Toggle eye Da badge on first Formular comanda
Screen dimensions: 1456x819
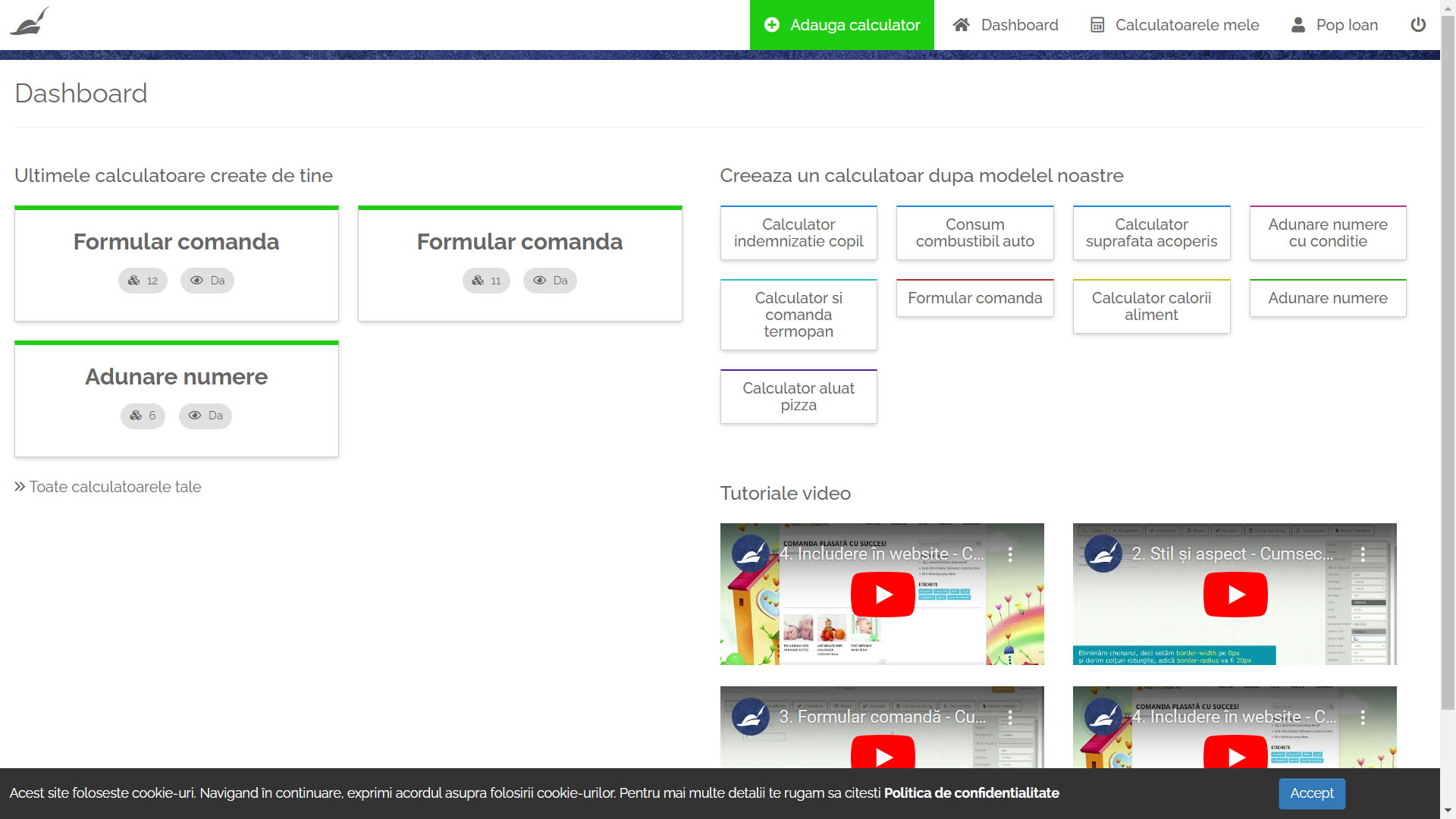point(207,281)
